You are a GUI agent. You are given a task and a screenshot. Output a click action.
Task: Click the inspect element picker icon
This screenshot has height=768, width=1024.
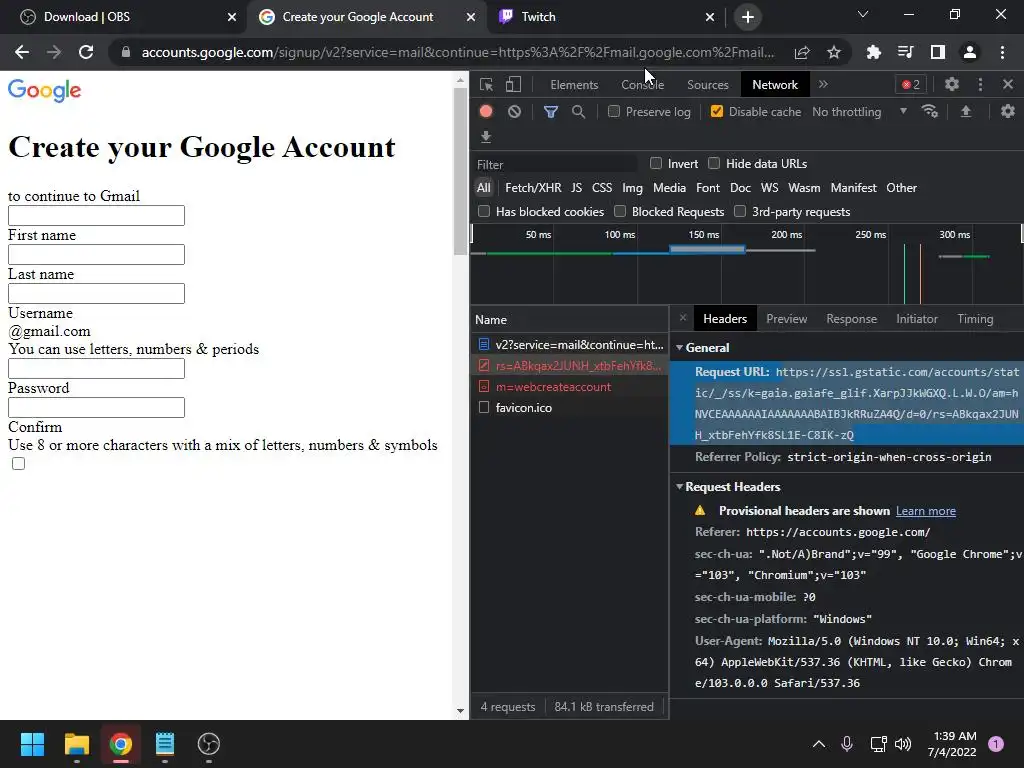pyautogui.click(x=486, y=84)
